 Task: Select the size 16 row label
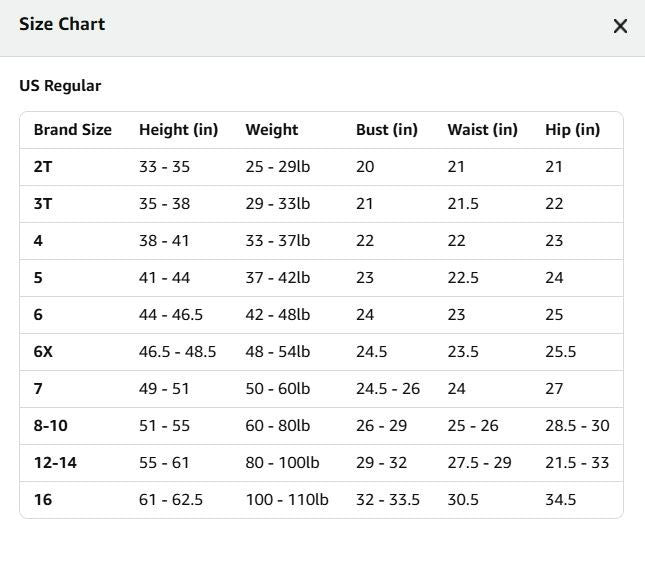tap(43, 500)
